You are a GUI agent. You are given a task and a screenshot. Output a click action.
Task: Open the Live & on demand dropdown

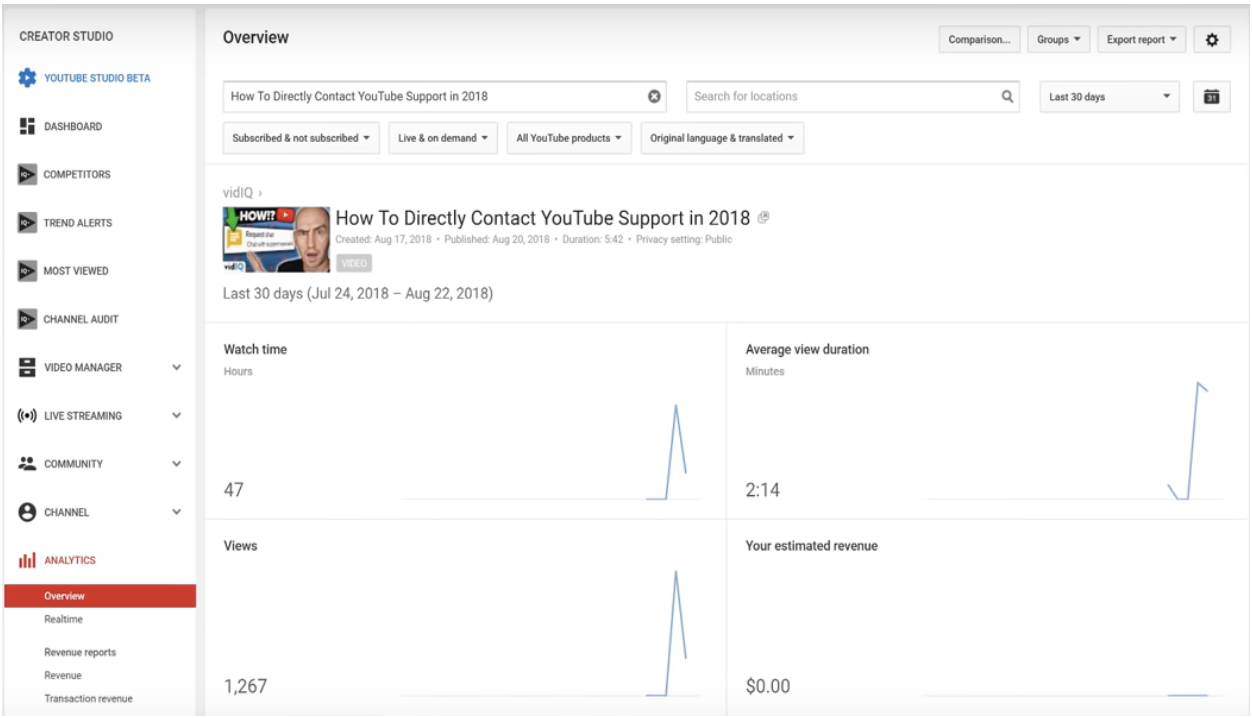[443, 138]
